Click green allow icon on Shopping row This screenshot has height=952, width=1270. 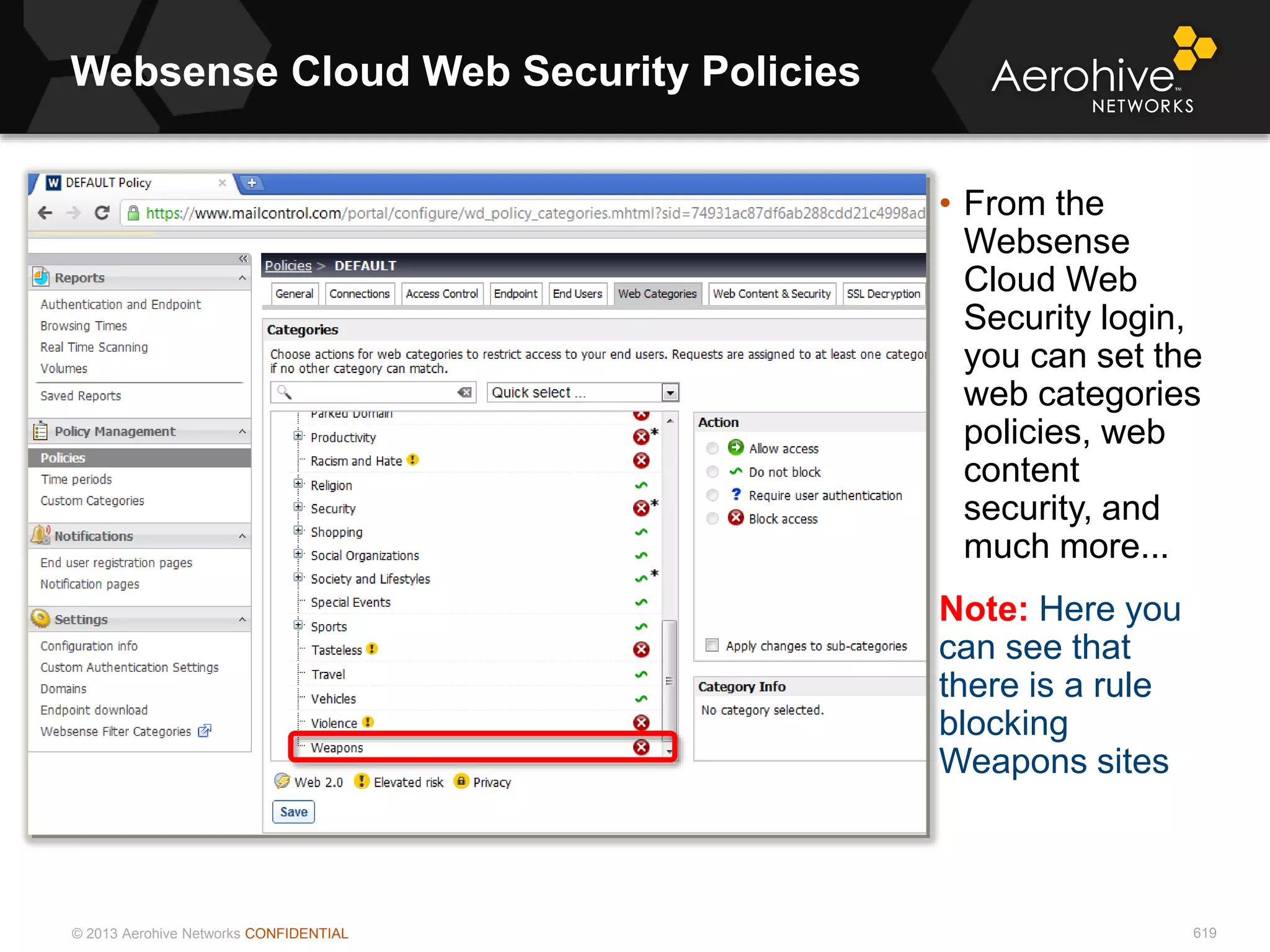tap(641, 532)
